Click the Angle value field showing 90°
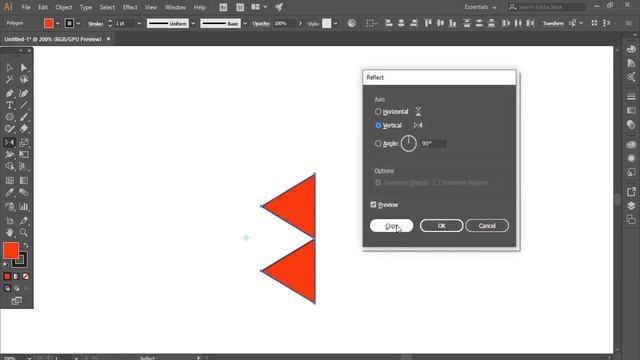Viewport: 640px width, 360px height. (x=433, y=144)
